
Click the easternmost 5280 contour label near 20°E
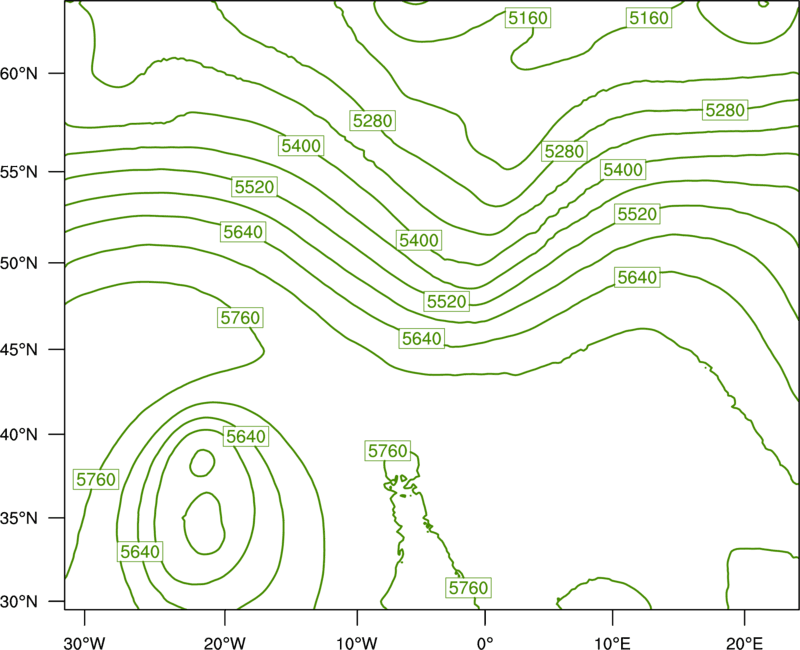pyautogui.click(x=725, y=110)
